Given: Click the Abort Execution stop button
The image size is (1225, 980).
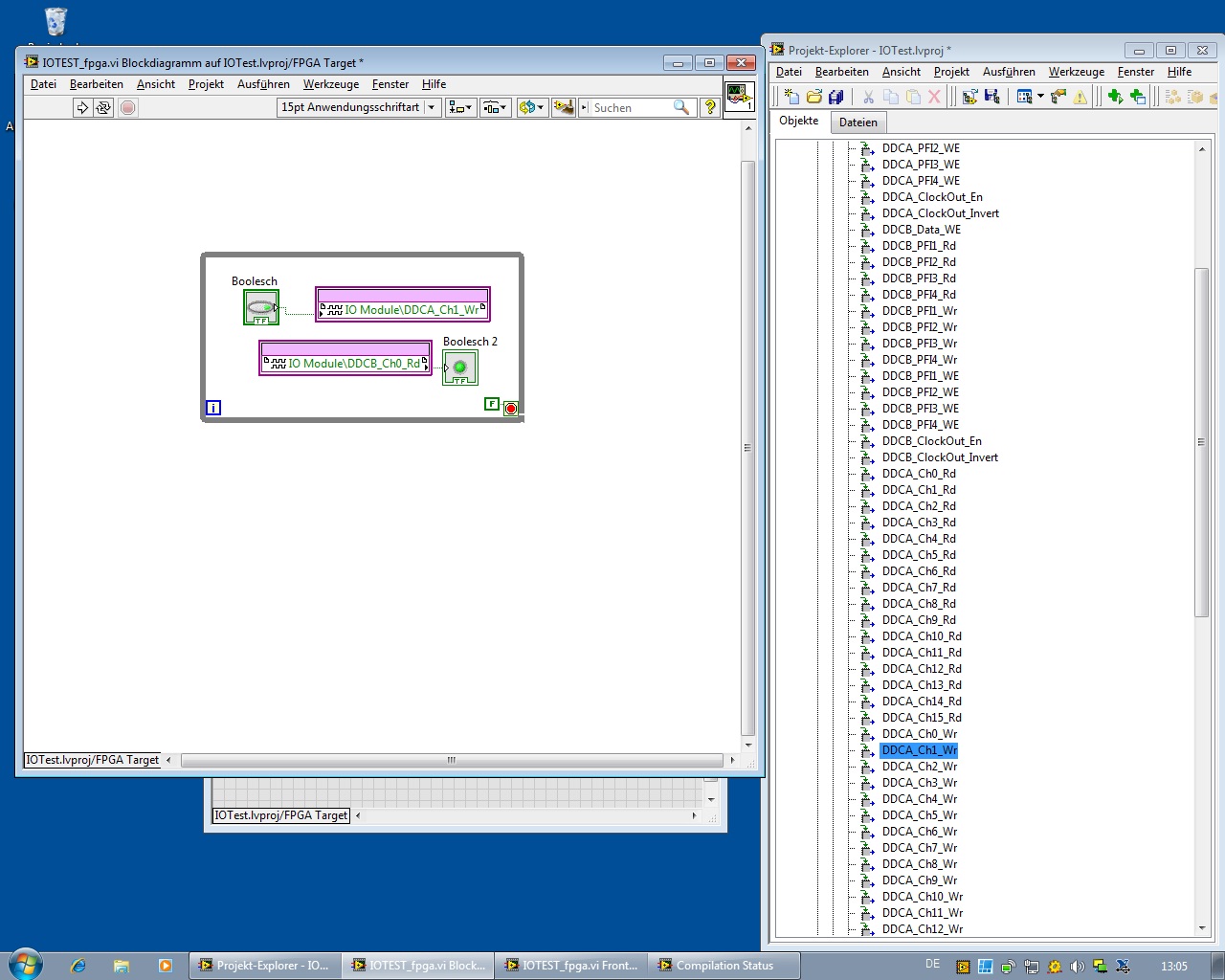Looking at the screenshot, I should pyautogui.click(x=127, y=108).
